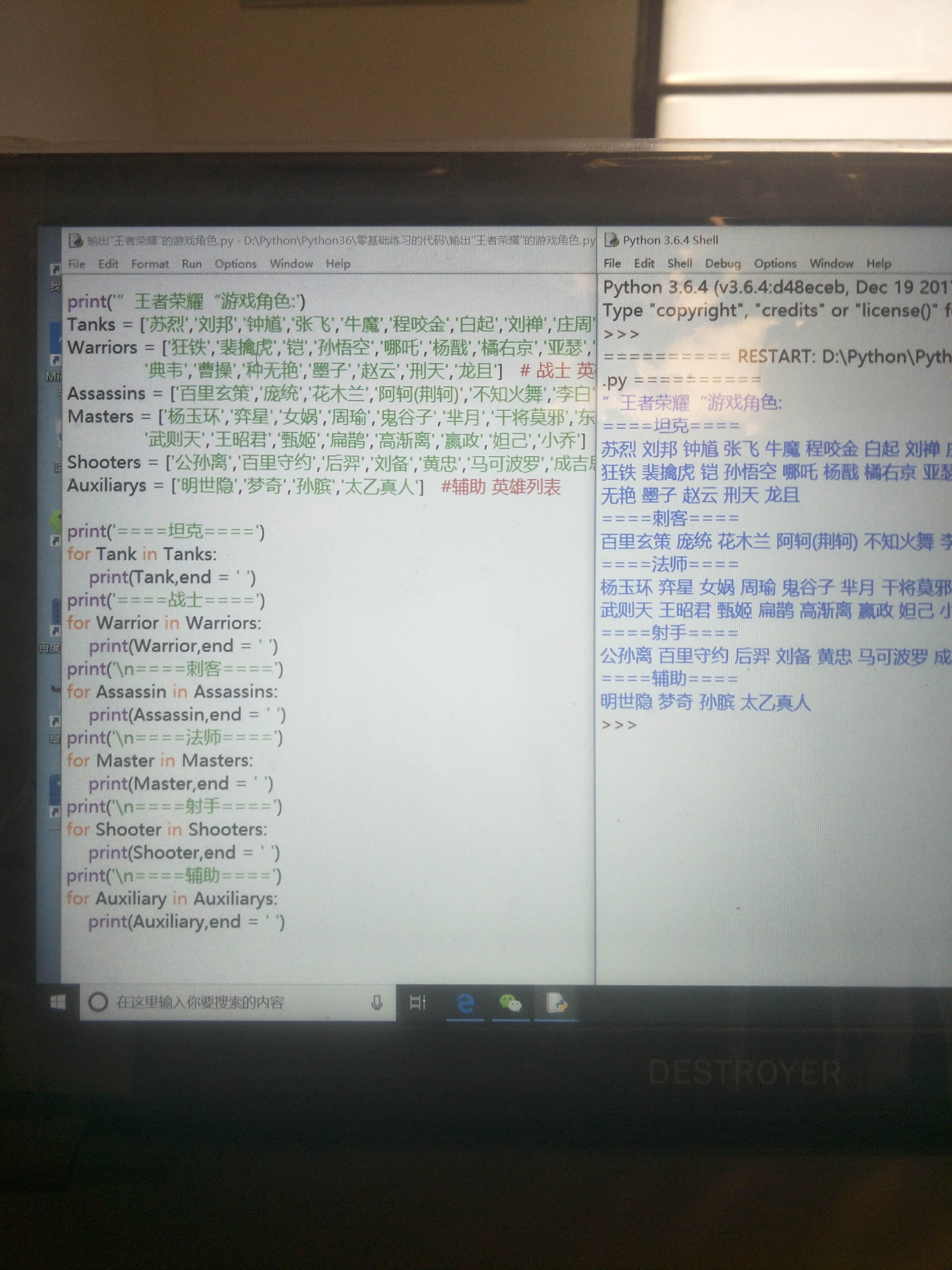
Task: Click 'print(Auxiliary,end = ' ')' line
Action: pyautogui.click(x=186, y=922)
